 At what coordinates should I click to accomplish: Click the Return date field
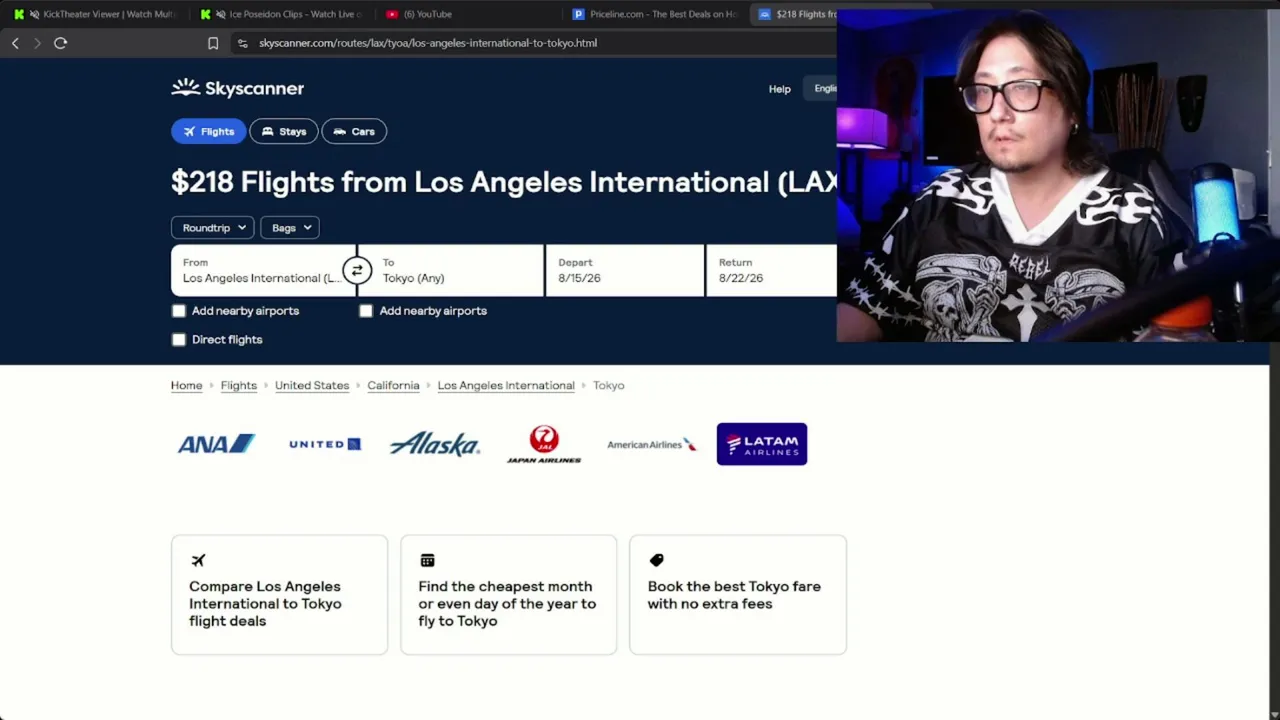tap(771, 270)
